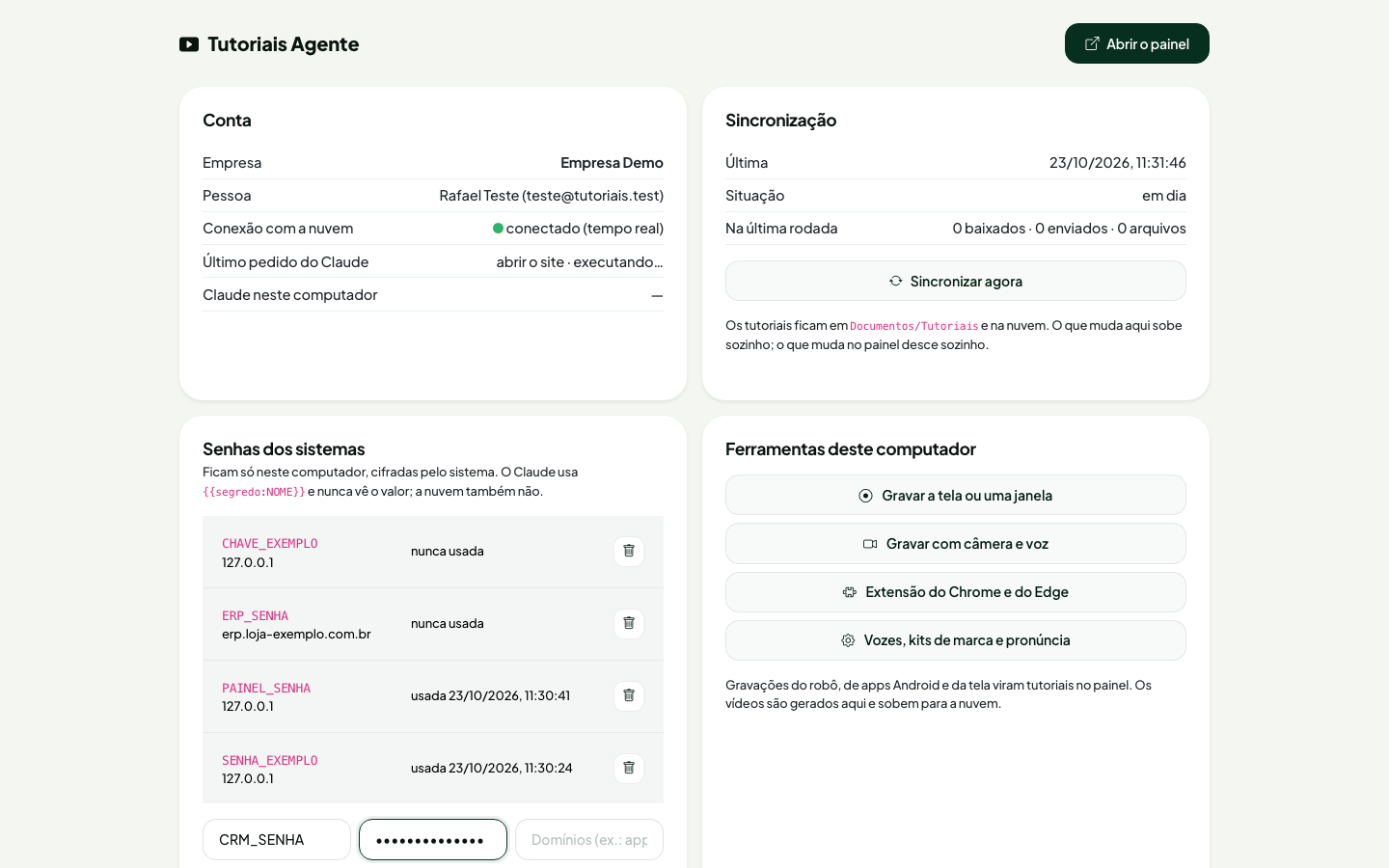1389x868 pixels.
Task: Delete the CHAVE_EXEMPLO secret with trash icon
Action: (x=629, y=552)
